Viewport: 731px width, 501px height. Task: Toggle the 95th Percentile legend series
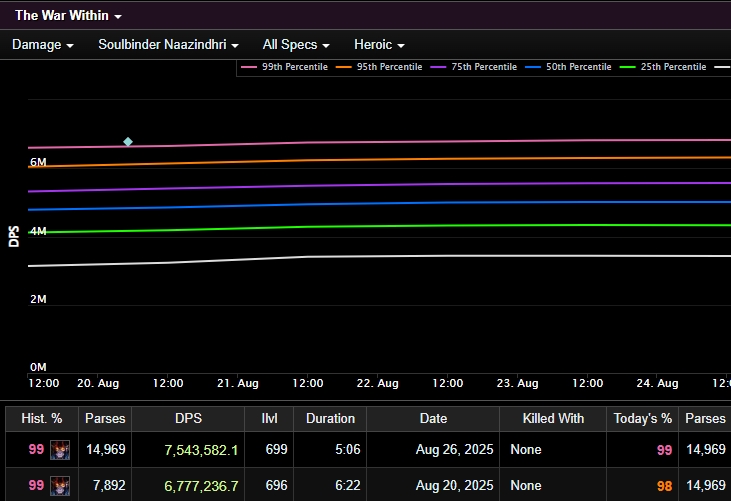click(379, 67)
